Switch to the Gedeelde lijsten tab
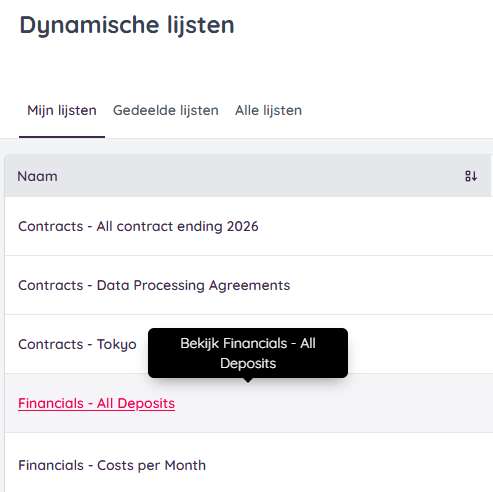Viewport: 493px width, 492px height. coord(166,110)
